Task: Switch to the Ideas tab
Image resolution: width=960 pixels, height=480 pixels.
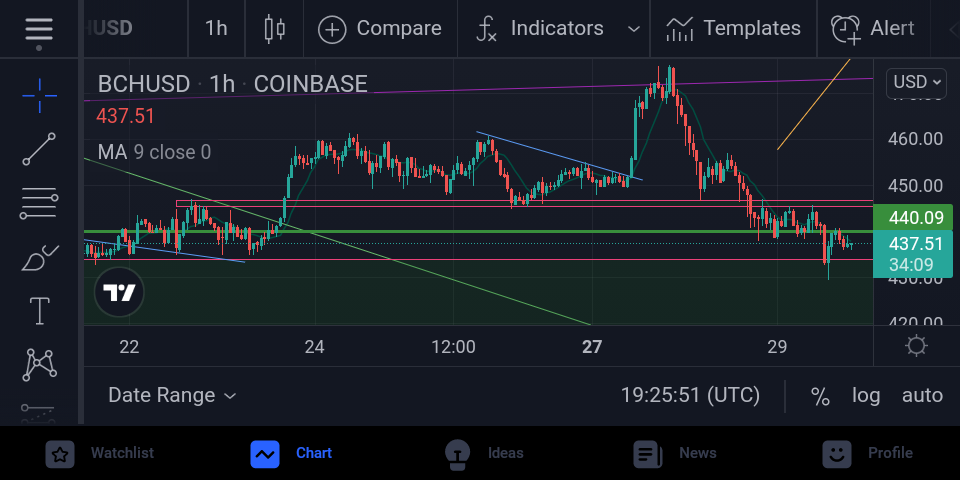Action: pos(484,454)
